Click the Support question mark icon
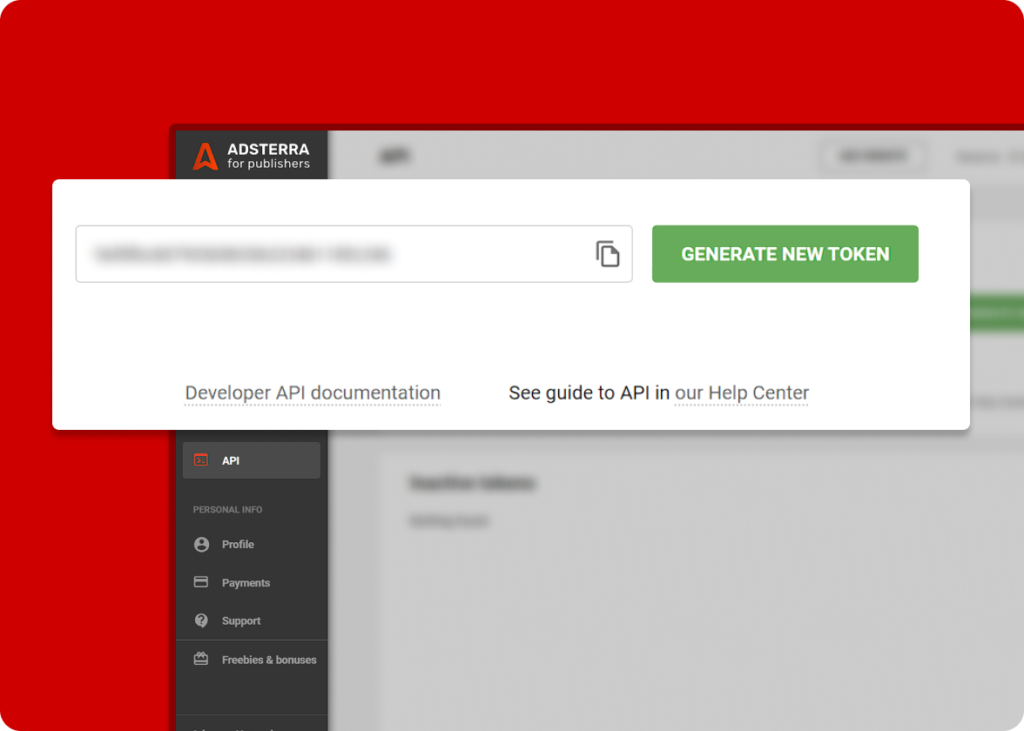1024x731 pixels. [201, 621]
